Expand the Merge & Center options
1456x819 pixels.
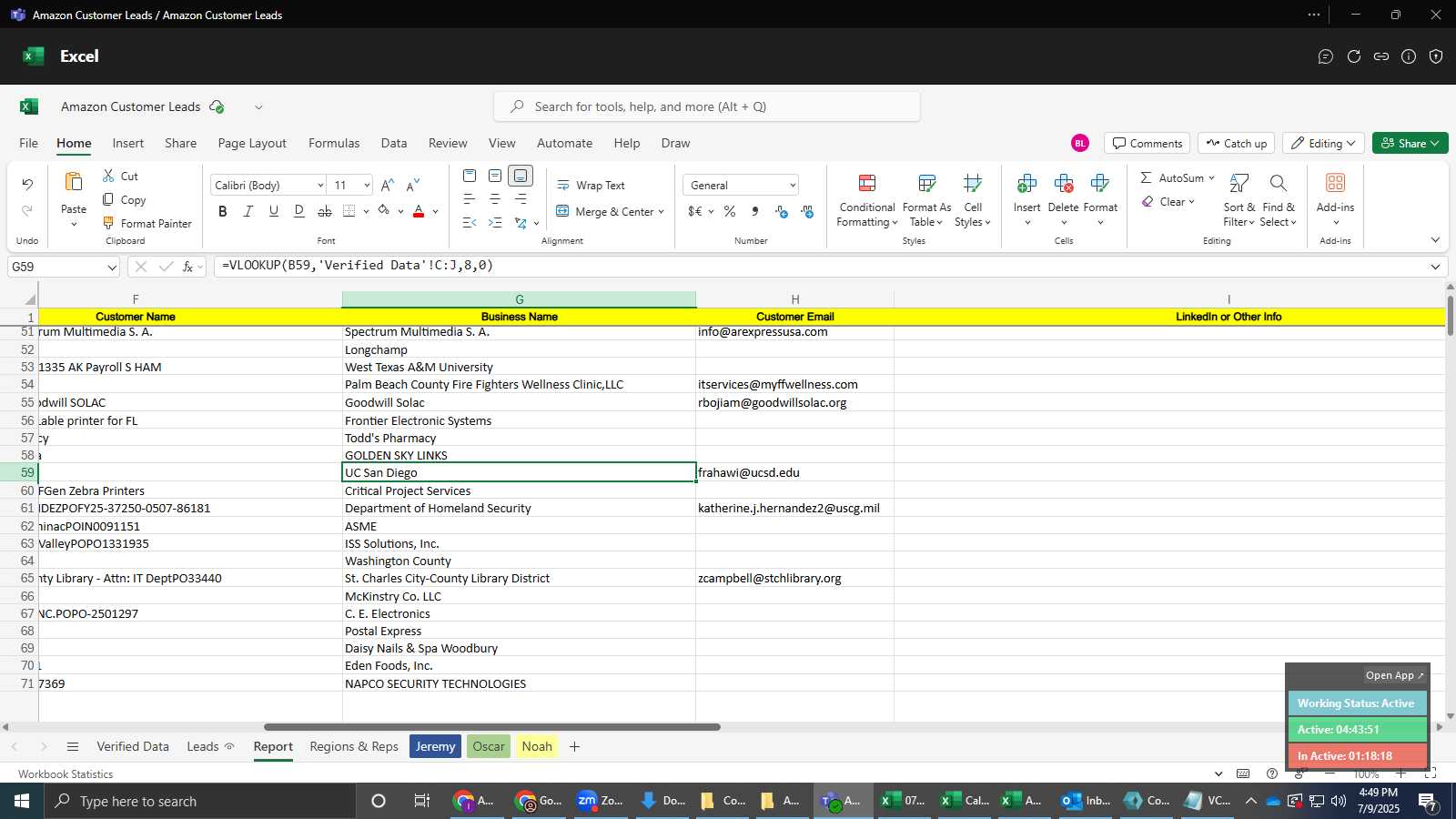(661, 212)
